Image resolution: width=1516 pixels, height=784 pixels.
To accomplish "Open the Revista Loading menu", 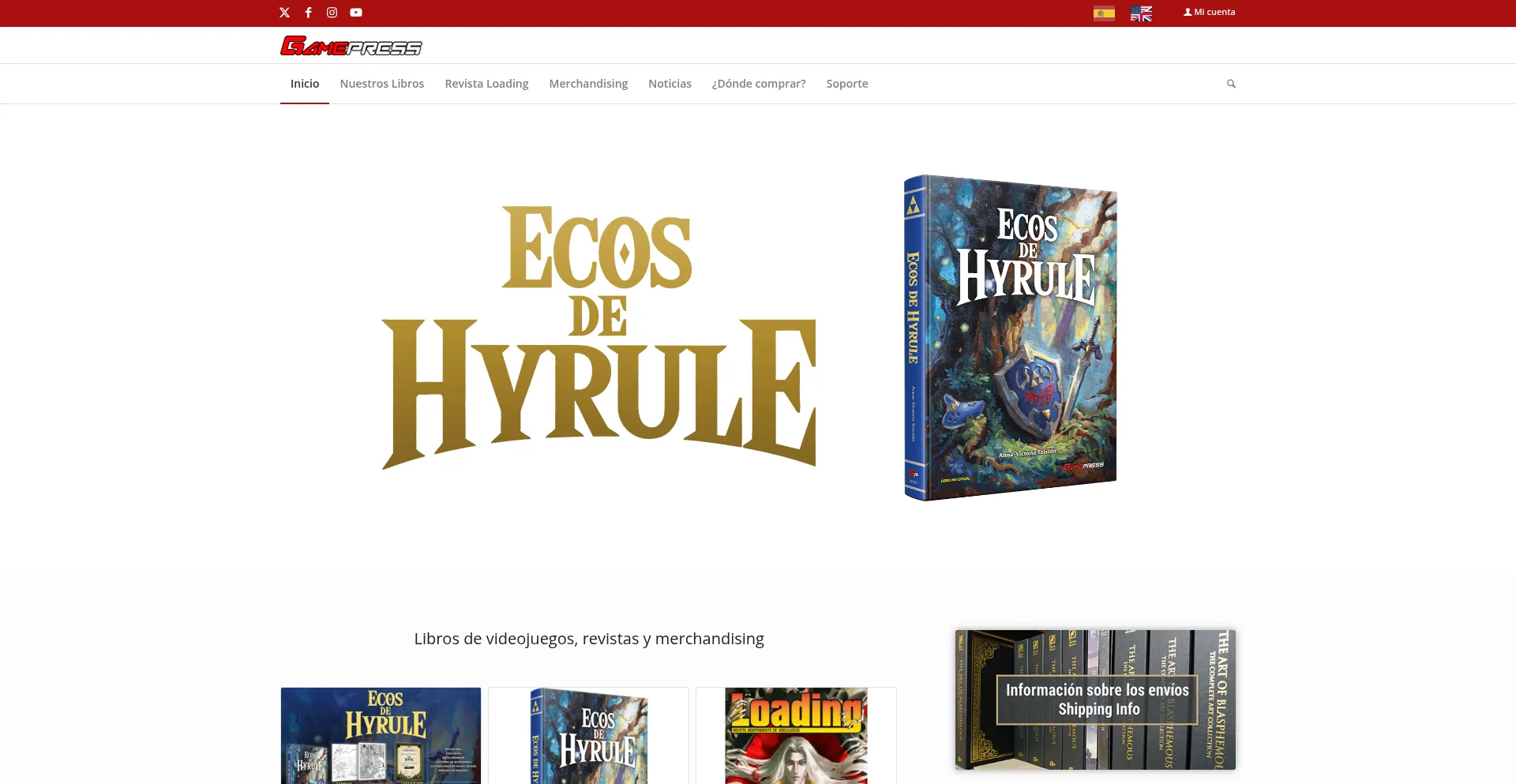I will (486, 84).
